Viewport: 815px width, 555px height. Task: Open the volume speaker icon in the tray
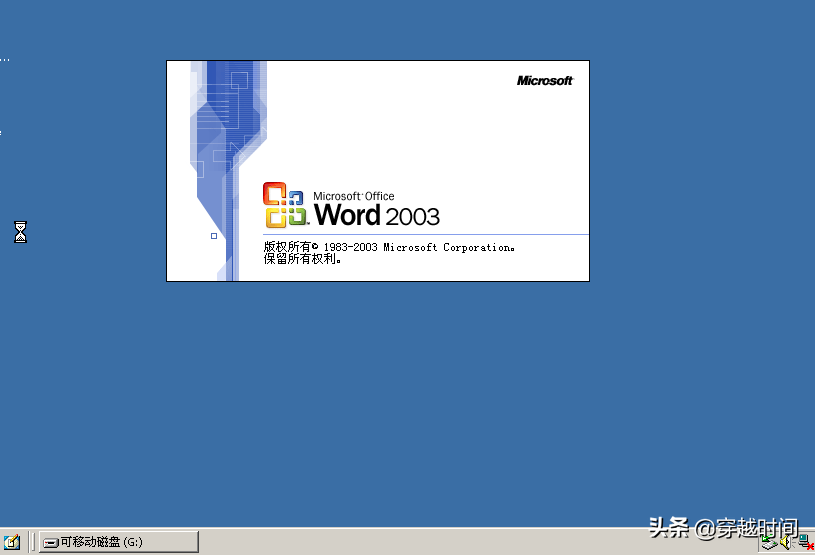click(785, 543)
